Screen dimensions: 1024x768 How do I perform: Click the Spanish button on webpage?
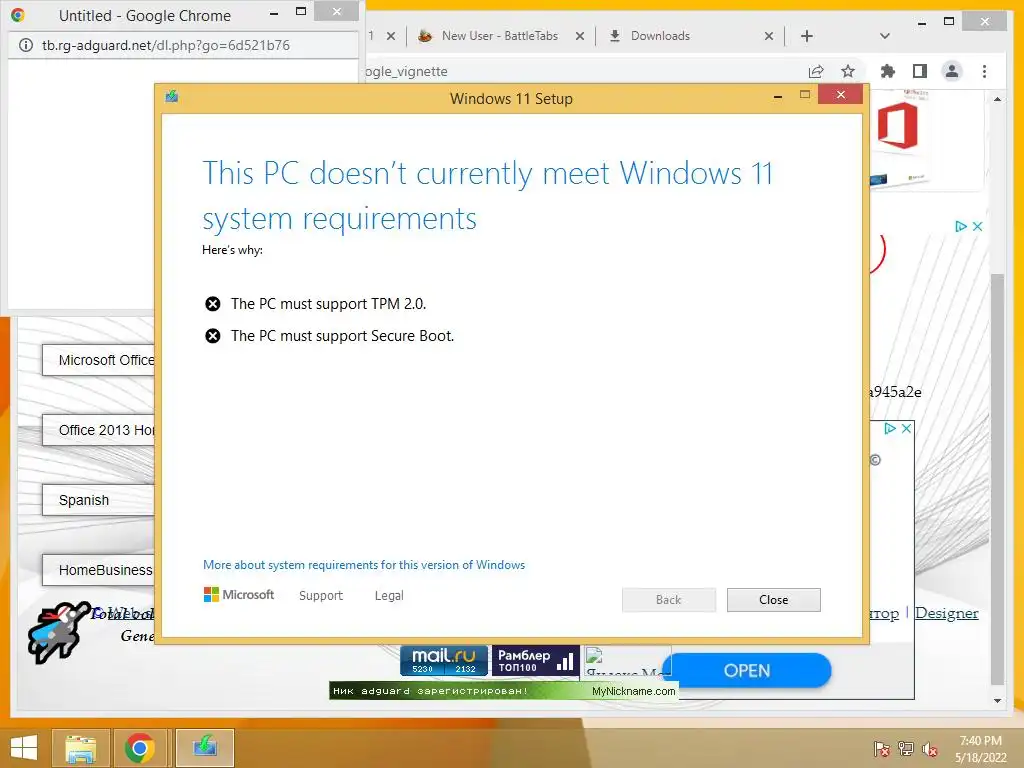pyautogui.click(x=99, y=500)
